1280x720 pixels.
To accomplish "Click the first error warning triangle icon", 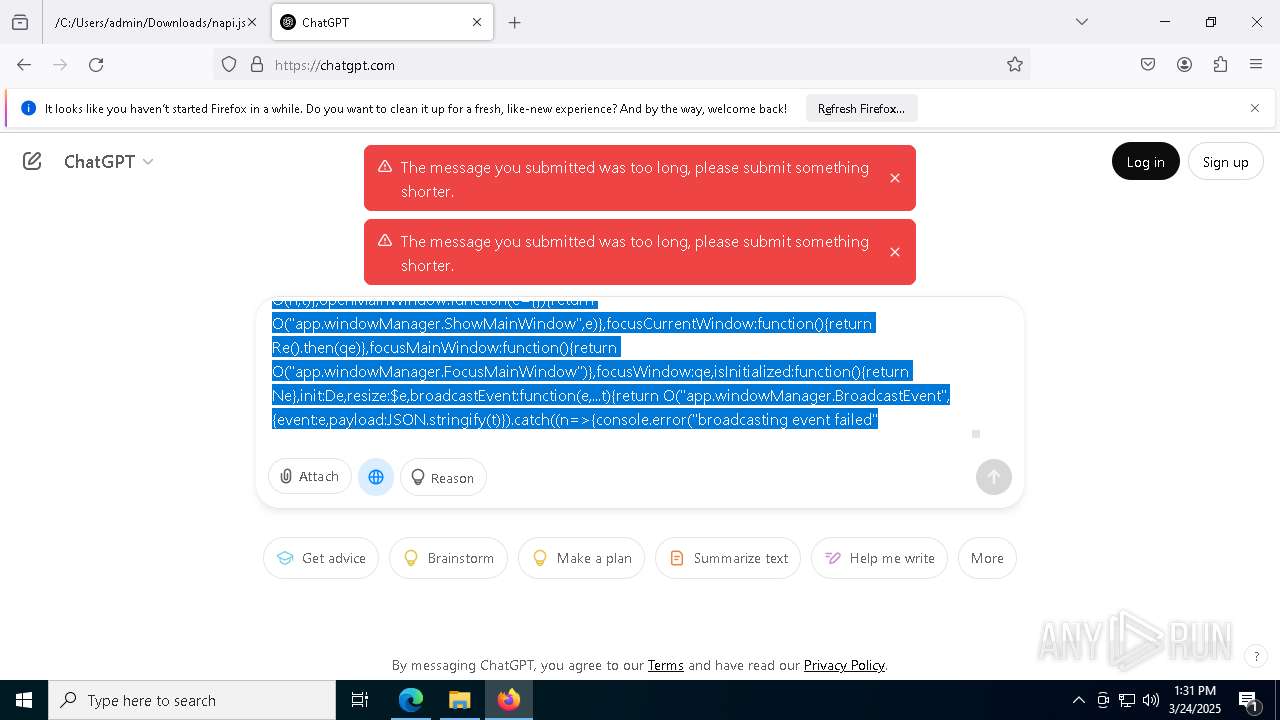I will pos(384,167).
